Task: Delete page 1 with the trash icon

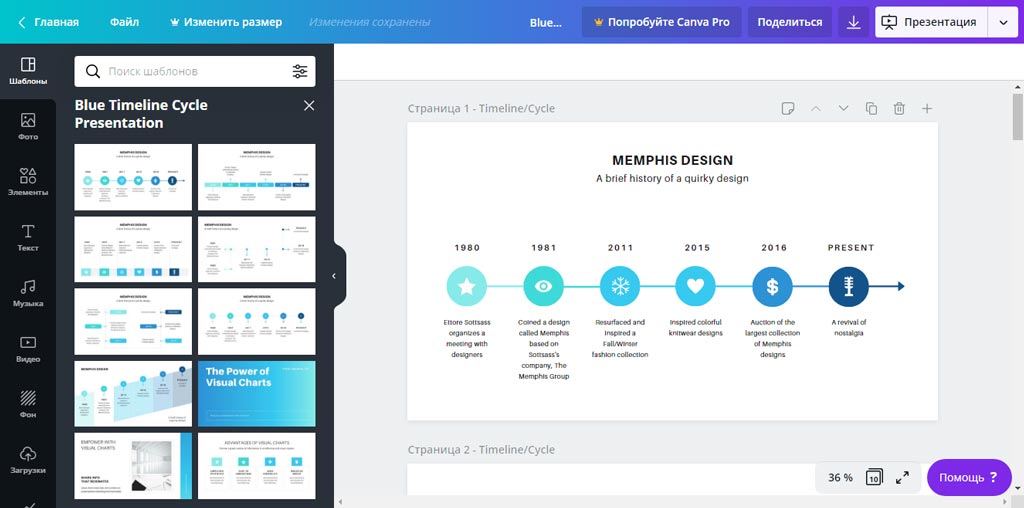Action: (899, 108)
